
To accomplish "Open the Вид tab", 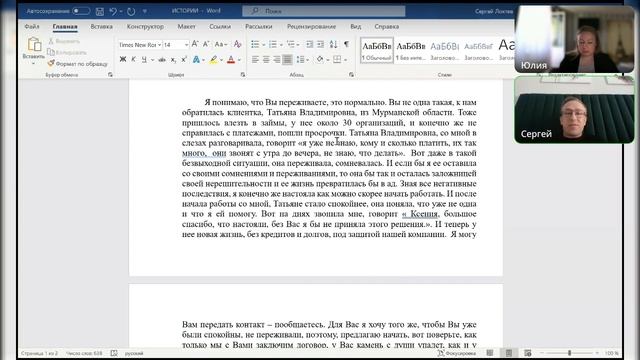I will pos(356,27).
